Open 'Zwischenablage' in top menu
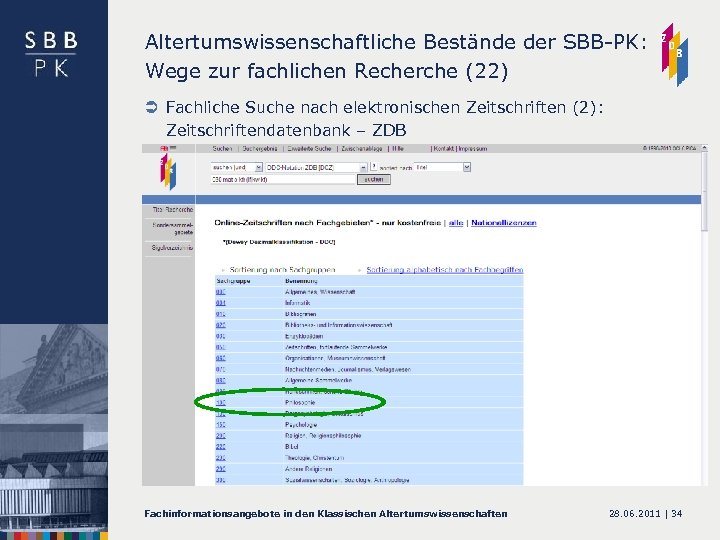720x540 pixels. [x=362, y=149]
